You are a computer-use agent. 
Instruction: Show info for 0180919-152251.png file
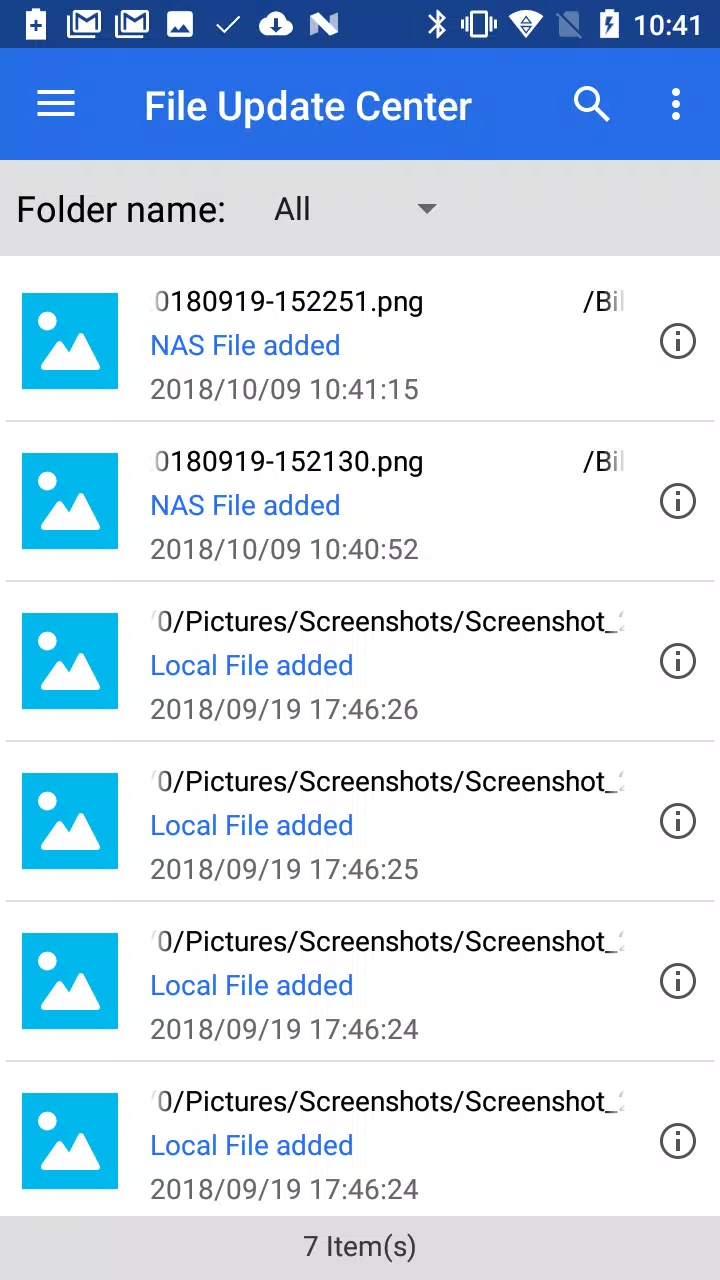click(x=678, y=341)
